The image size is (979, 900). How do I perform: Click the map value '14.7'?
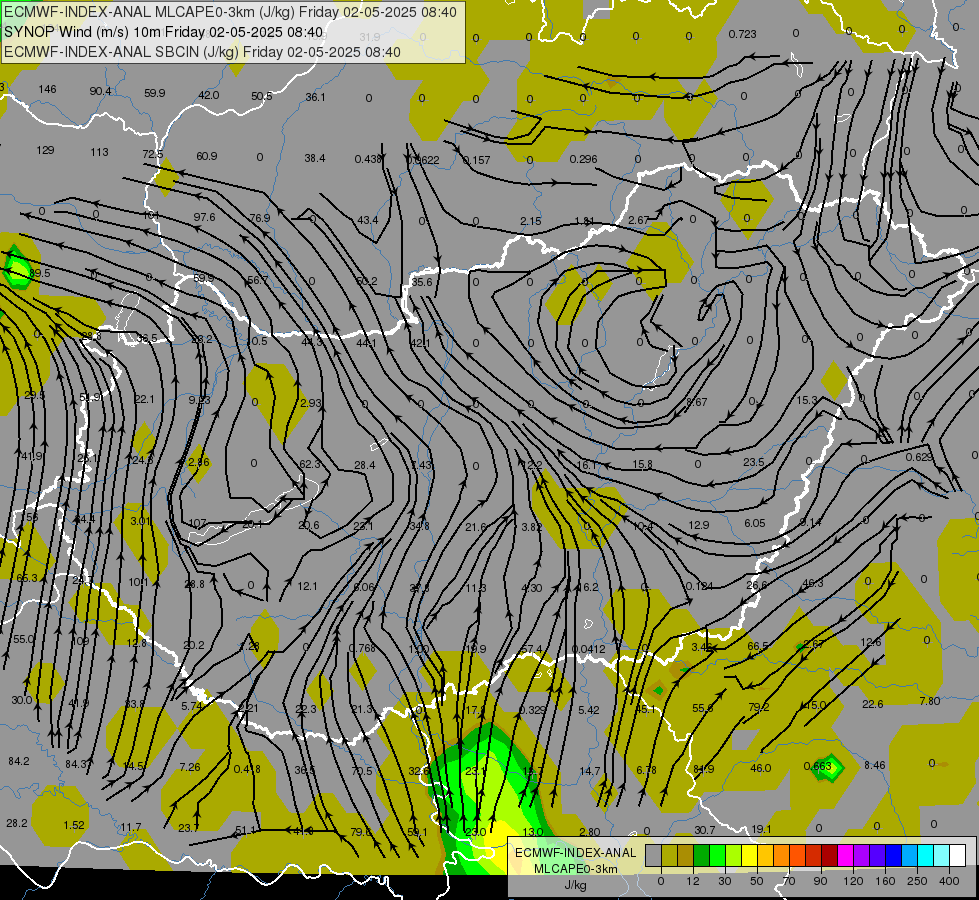click(x=589, y=771)
